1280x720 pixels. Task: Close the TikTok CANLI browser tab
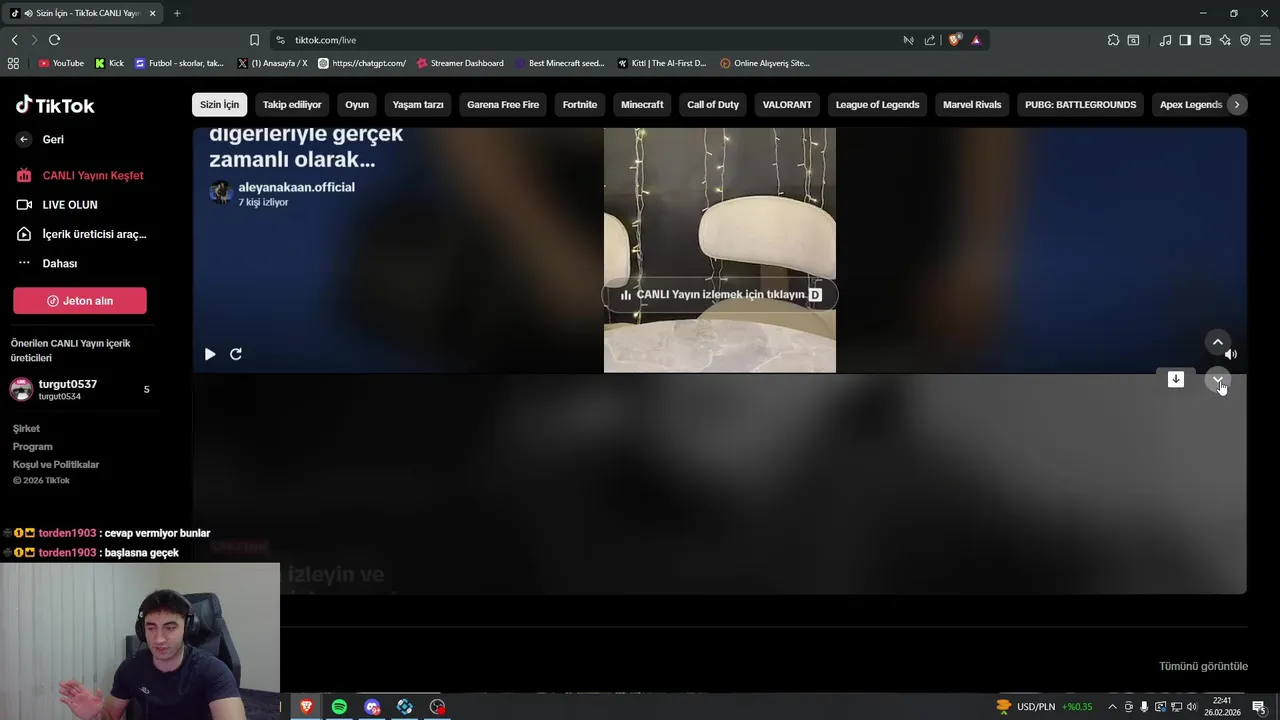(152, 13)
